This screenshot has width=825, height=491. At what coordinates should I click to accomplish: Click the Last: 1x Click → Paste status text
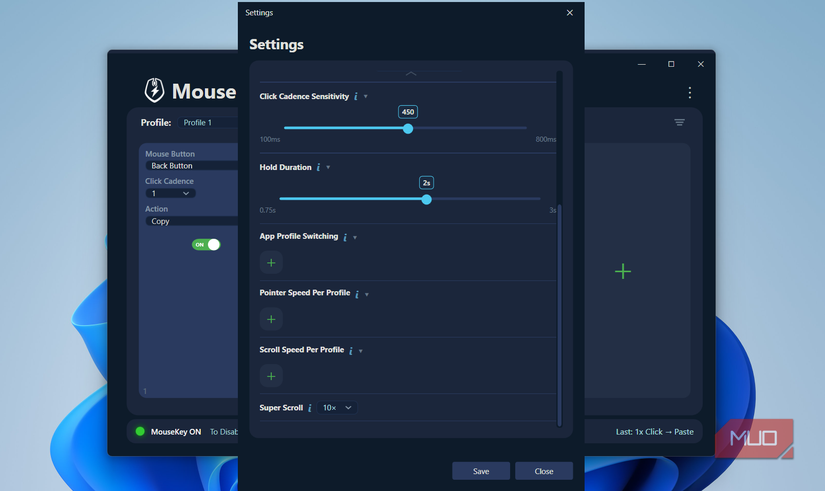coord(655,432)
